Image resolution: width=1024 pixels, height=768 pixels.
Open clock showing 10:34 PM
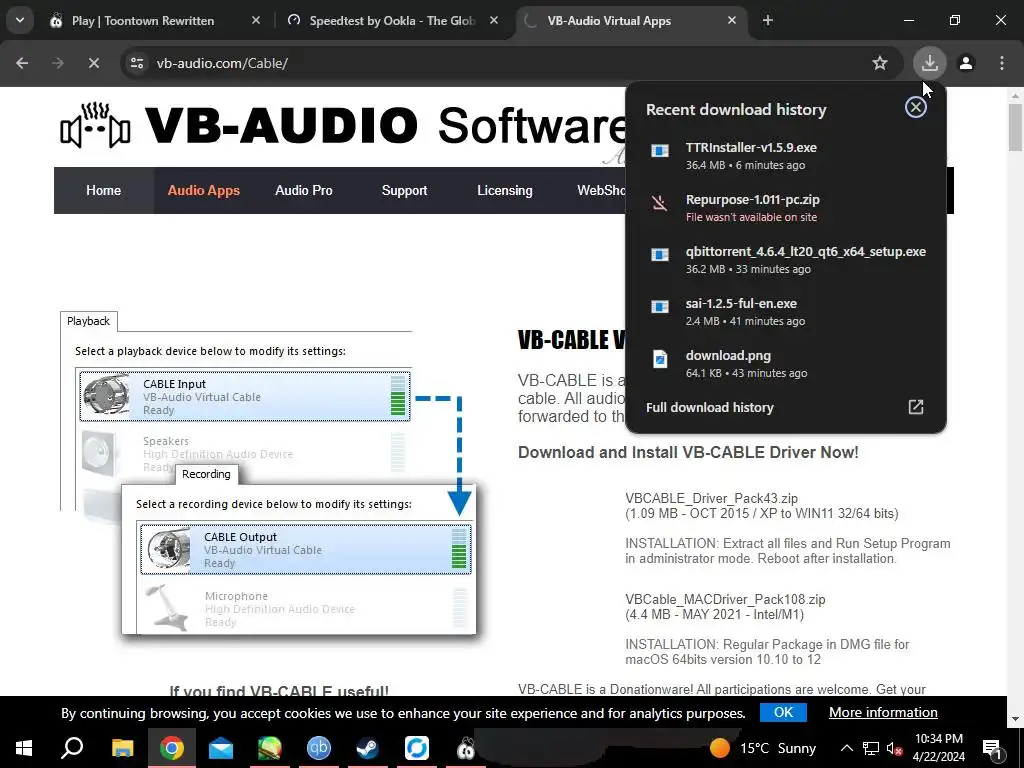[x=938, y=748]
